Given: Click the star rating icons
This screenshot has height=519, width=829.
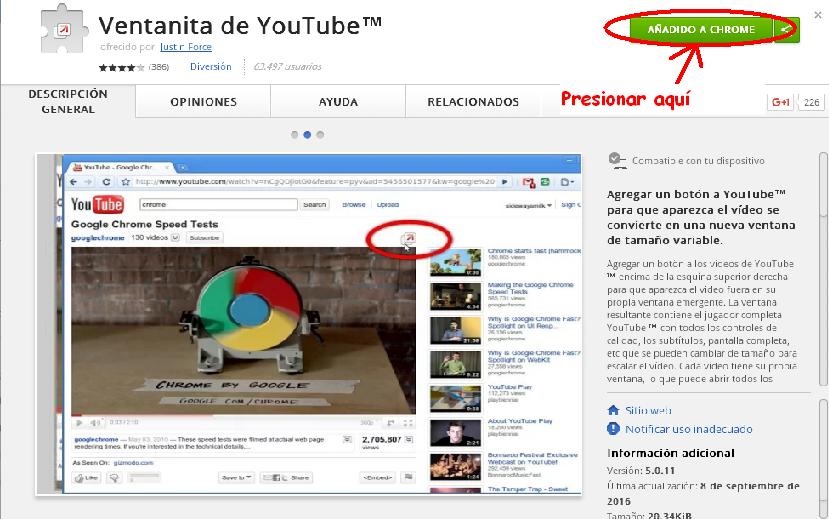Looking at the screenshot, I should (122, 67).
